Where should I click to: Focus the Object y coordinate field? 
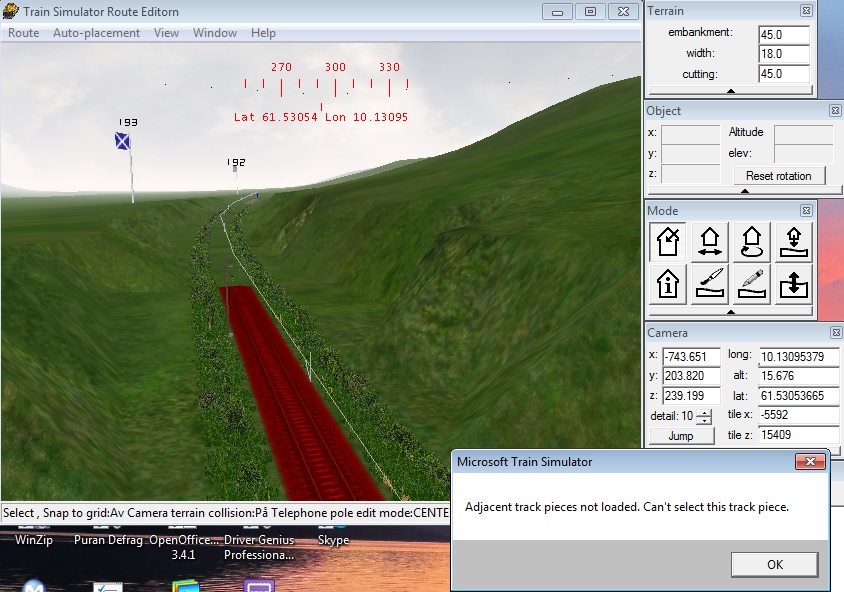click(691, 154)
